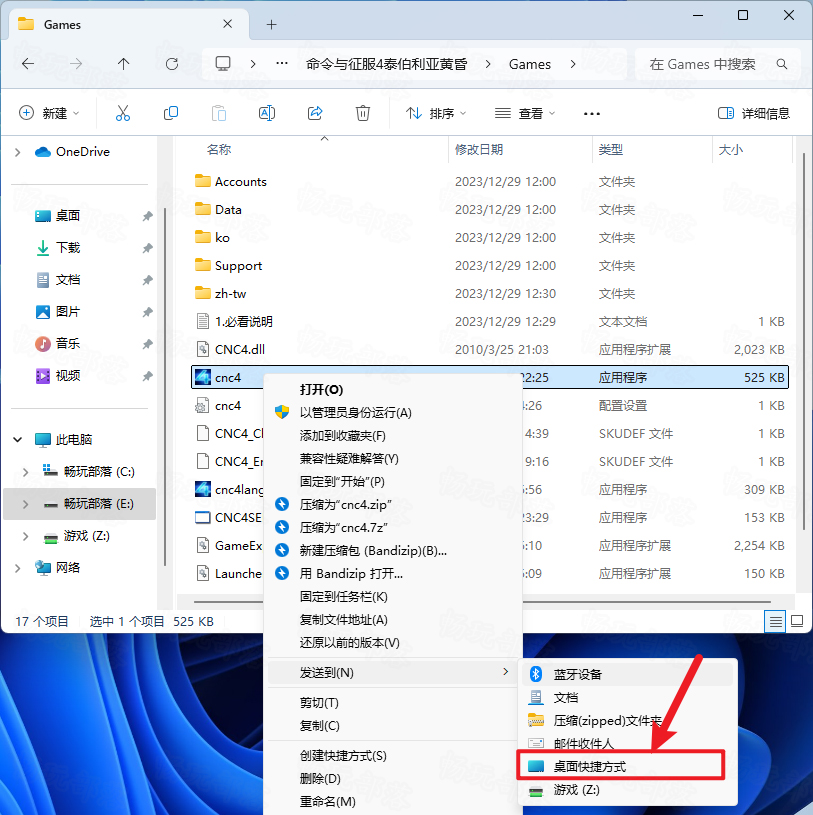Click the navigation pane vertical scrollbar

tap(165, 387)
